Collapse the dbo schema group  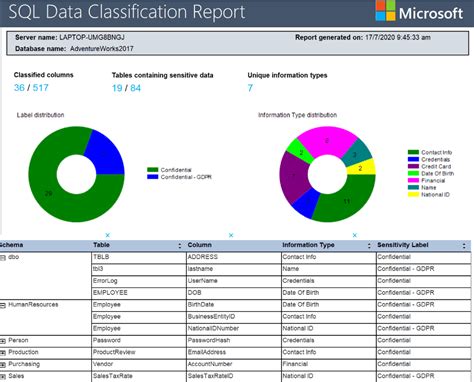click(x=3, y=257)
